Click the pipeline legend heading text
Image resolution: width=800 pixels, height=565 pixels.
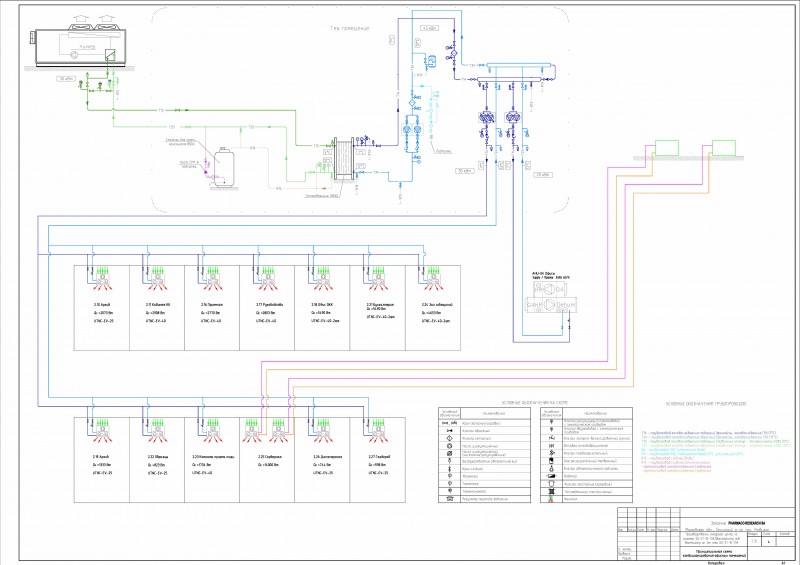(x=706, y=404)
